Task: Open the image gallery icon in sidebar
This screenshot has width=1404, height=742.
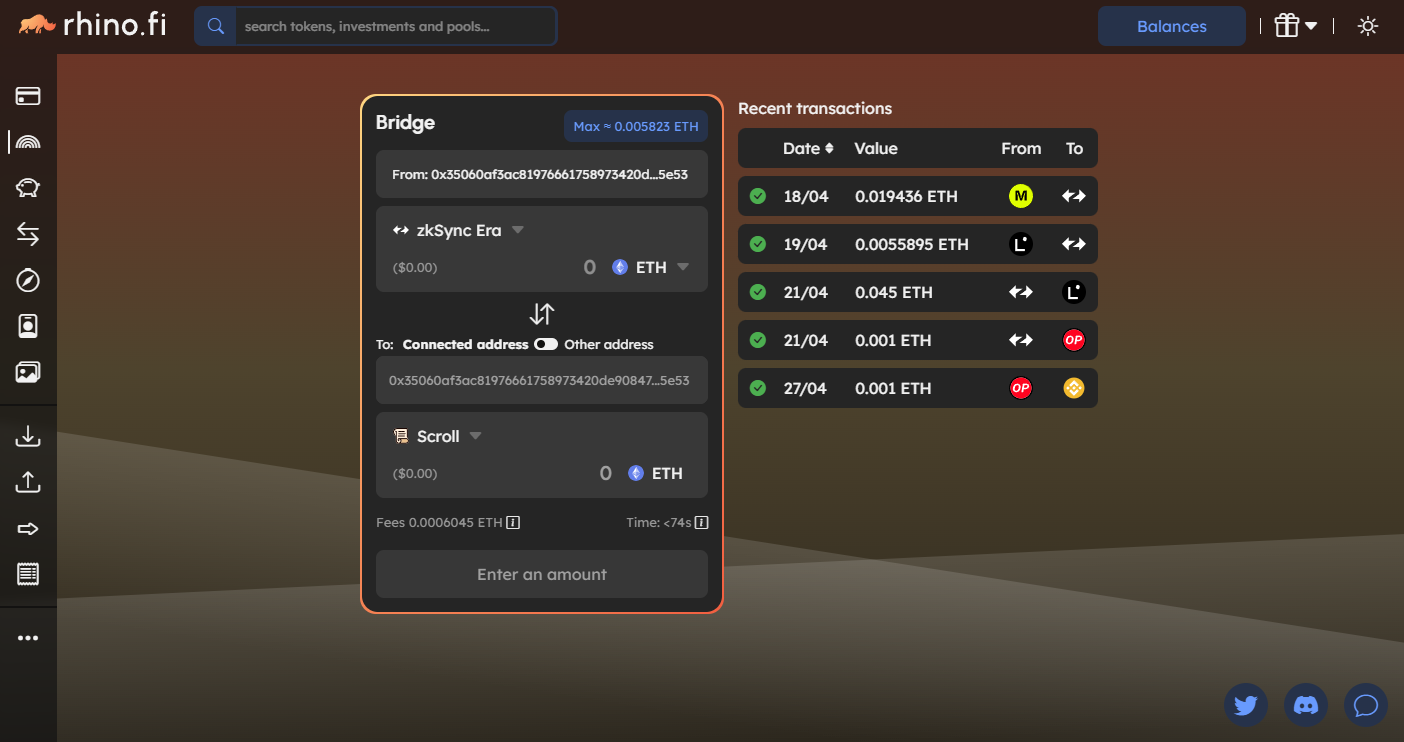Action: pos(28,372)
